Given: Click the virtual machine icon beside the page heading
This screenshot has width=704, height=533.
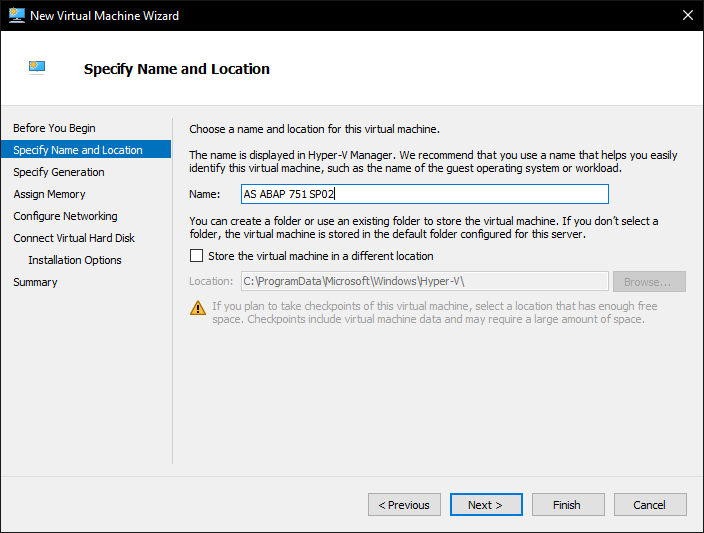Looking at the screenshot, I should (37, 68).
